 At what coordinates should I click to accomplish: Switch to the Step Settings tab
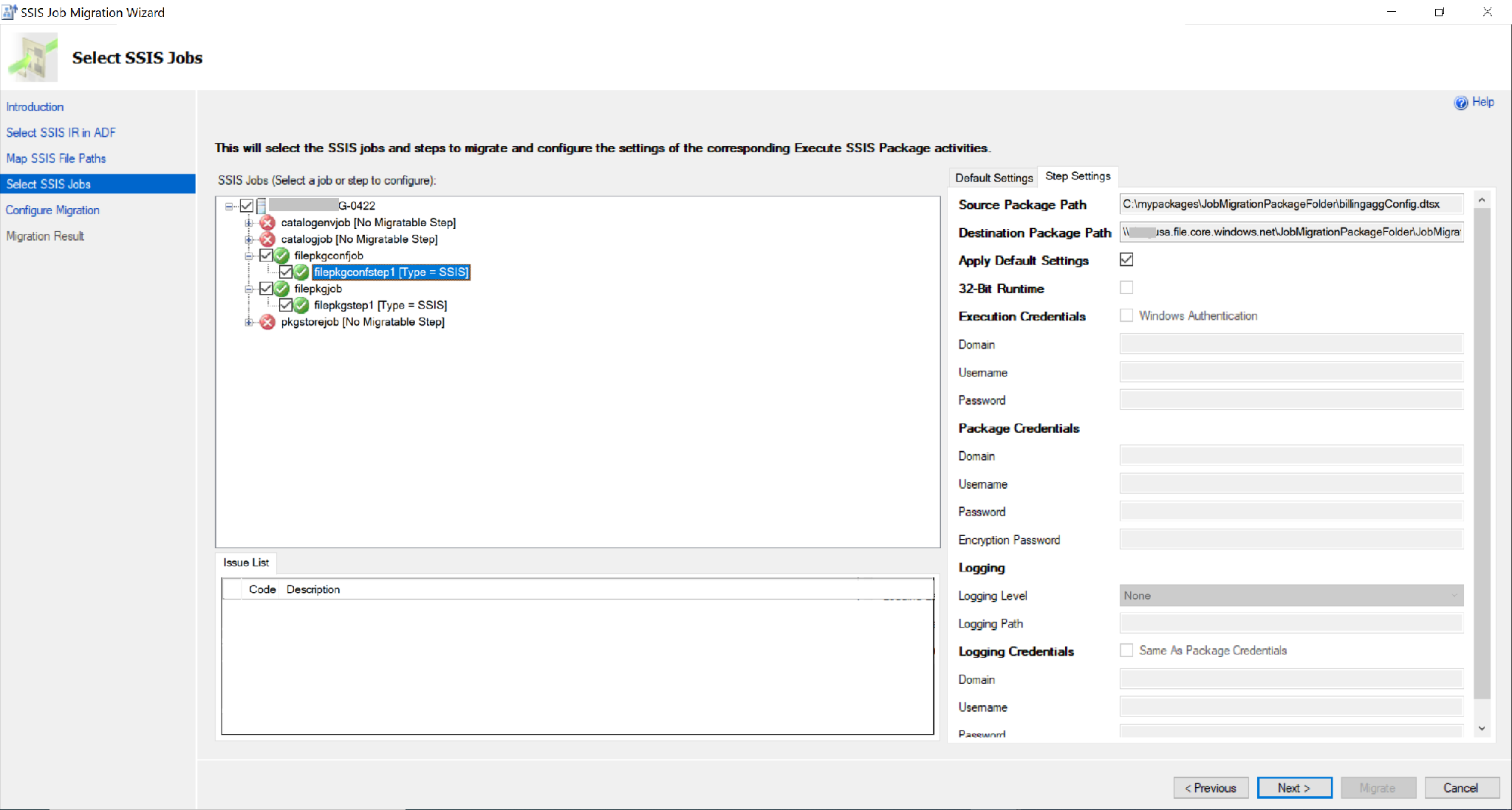pos(1078,177)
